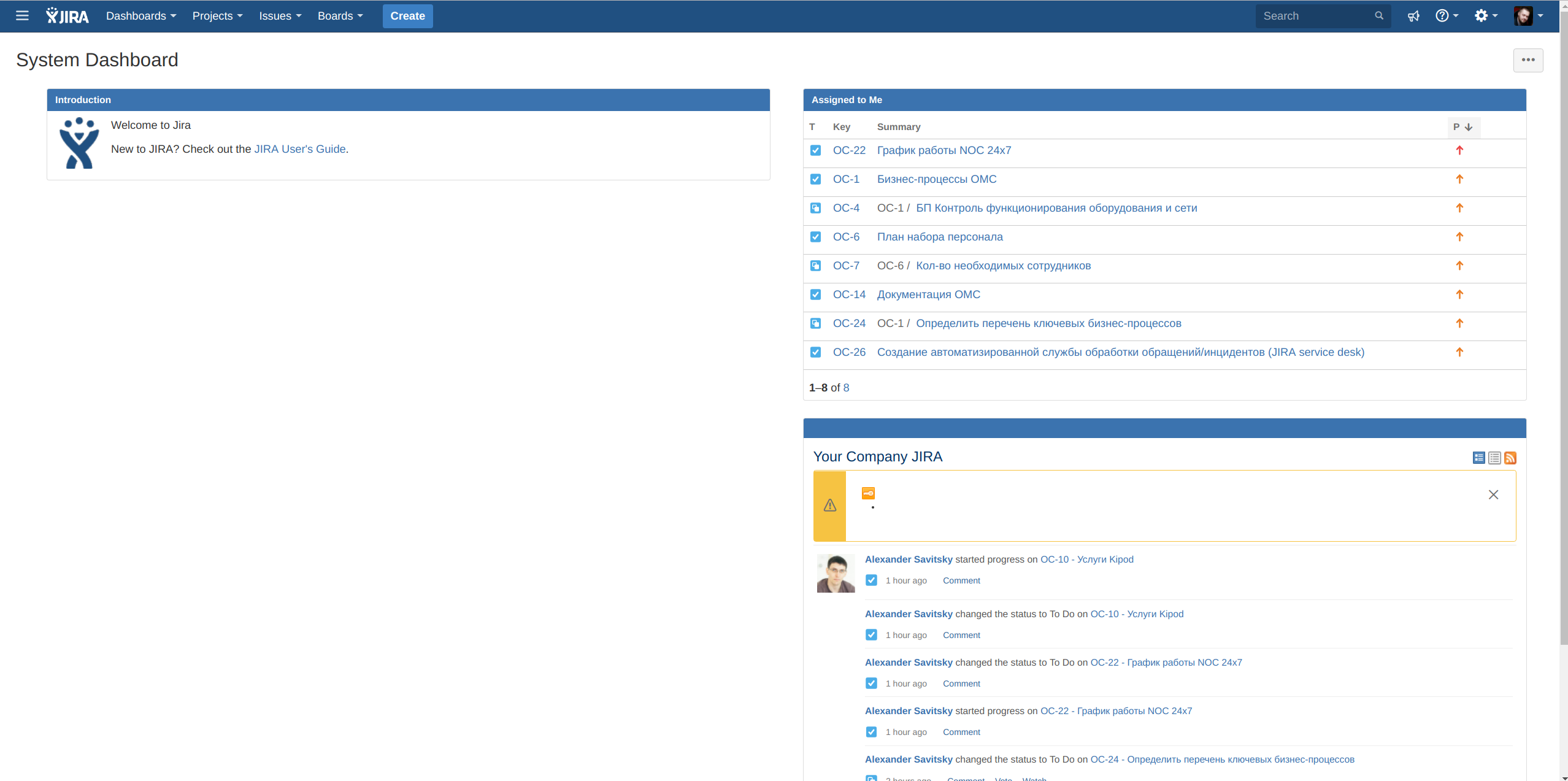The width and height of the screenshot is (1568, 781).
Task: Open the Boards menu
Action: [x=340, y=16]
